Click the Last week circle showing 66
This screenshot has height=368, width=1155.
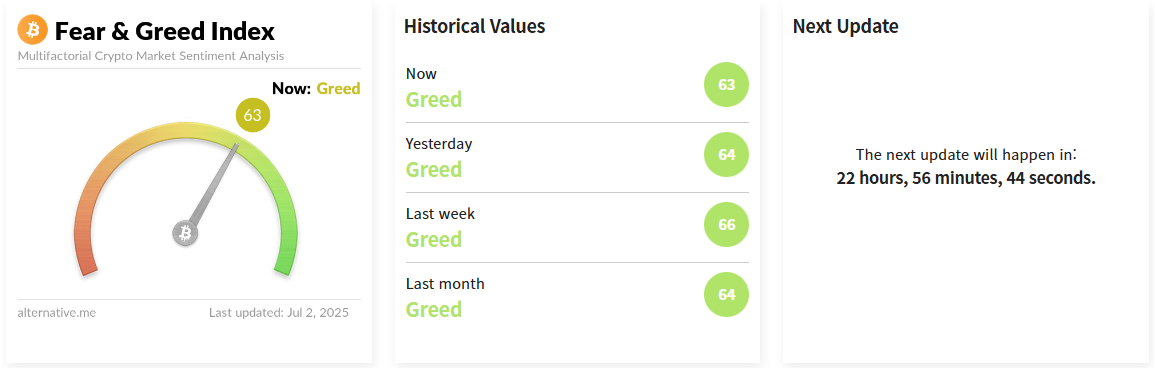pyautogui.click(x=726, y=224)
